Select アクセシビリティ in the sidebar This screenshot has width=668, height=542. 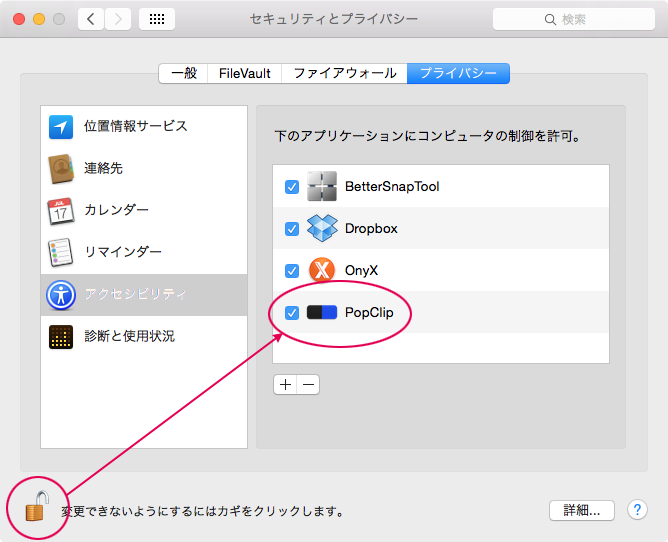pos(144,294)
